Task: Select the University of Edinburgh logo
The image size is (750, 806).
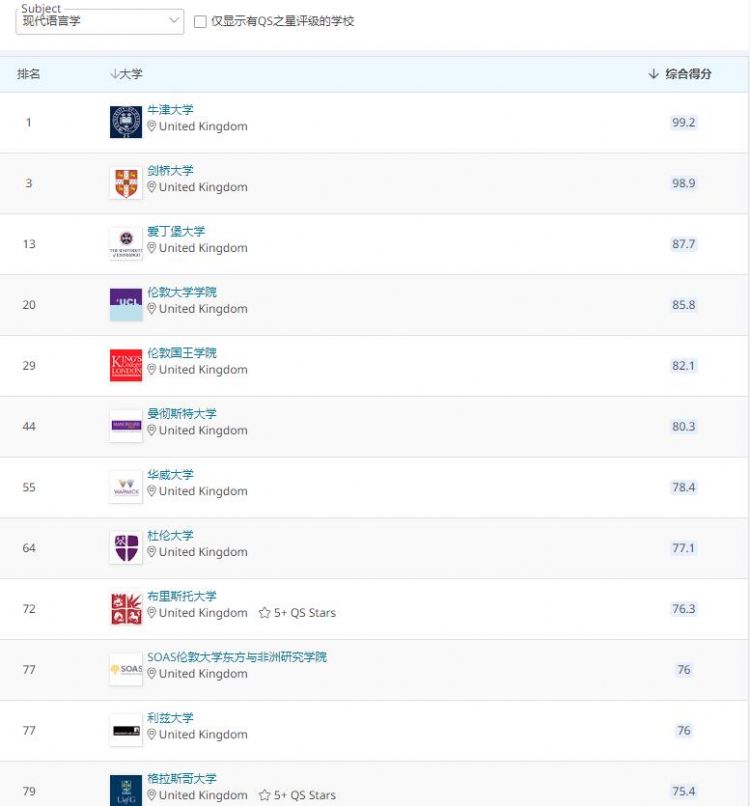Action: click(x=124, y=240)
